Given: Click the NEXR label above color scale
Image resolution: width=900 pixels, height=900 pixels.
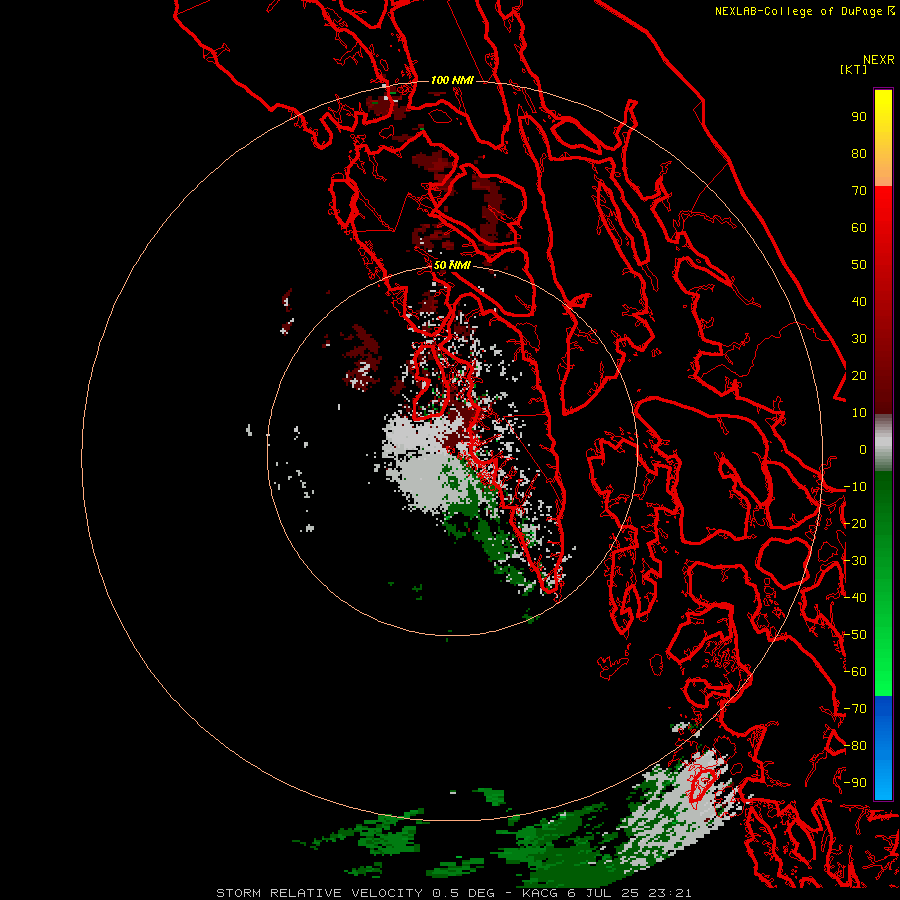Looking at the screenshot, I should tap(879, 60).
